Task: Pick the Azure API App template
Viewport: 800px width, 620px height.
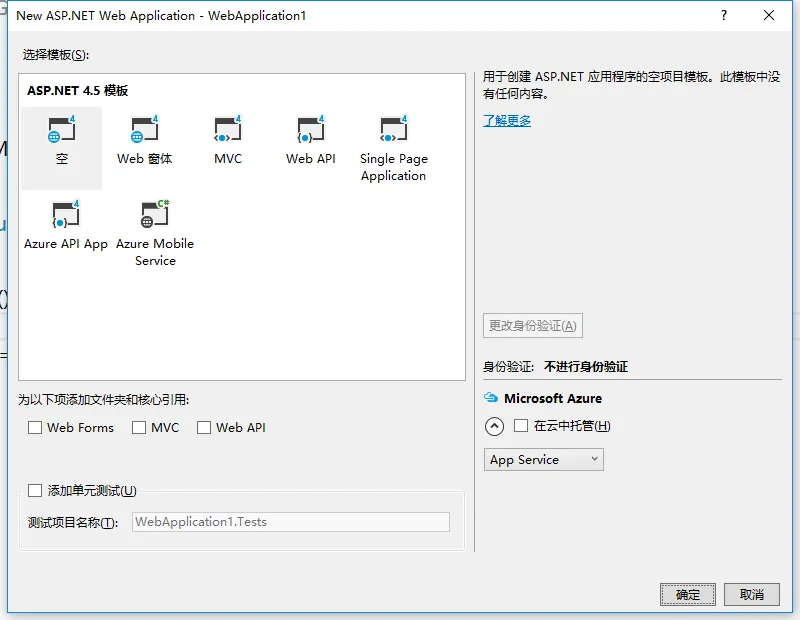Action: tap(66, 225)
